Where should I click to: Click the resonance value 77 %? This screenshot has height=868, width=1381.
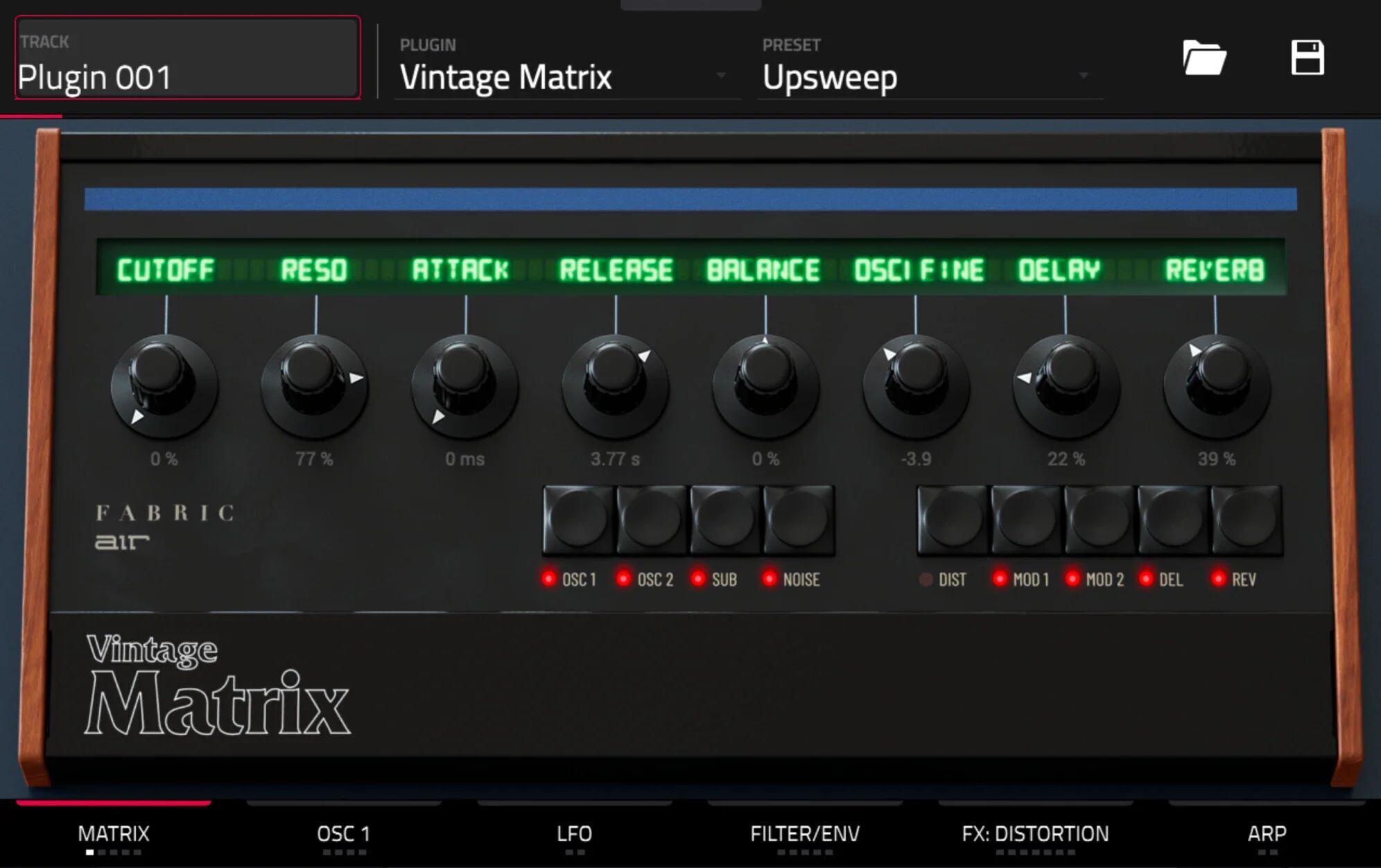point(314,459)
